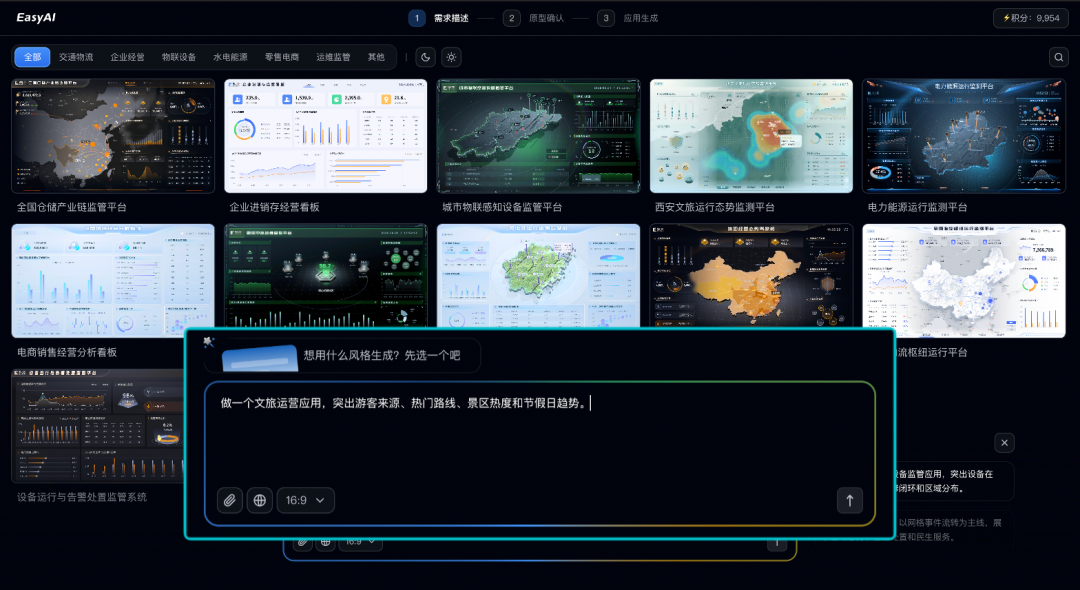The image size is (1080, 590).
Task: Open the green Zhejiang map thumbnail in second row
Action: pos(539,275)
